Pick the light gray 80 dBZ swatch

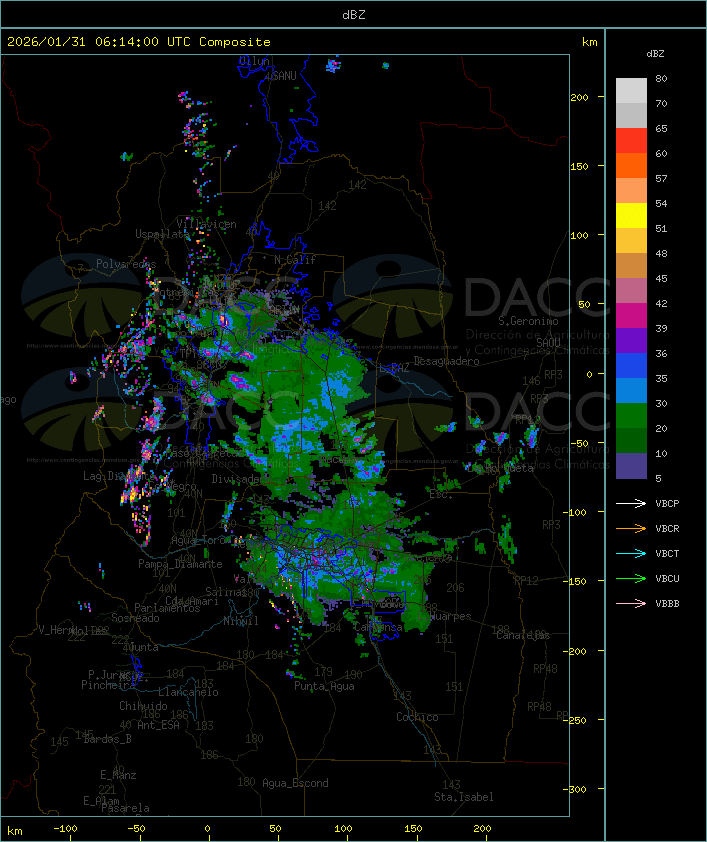(631, 91)
